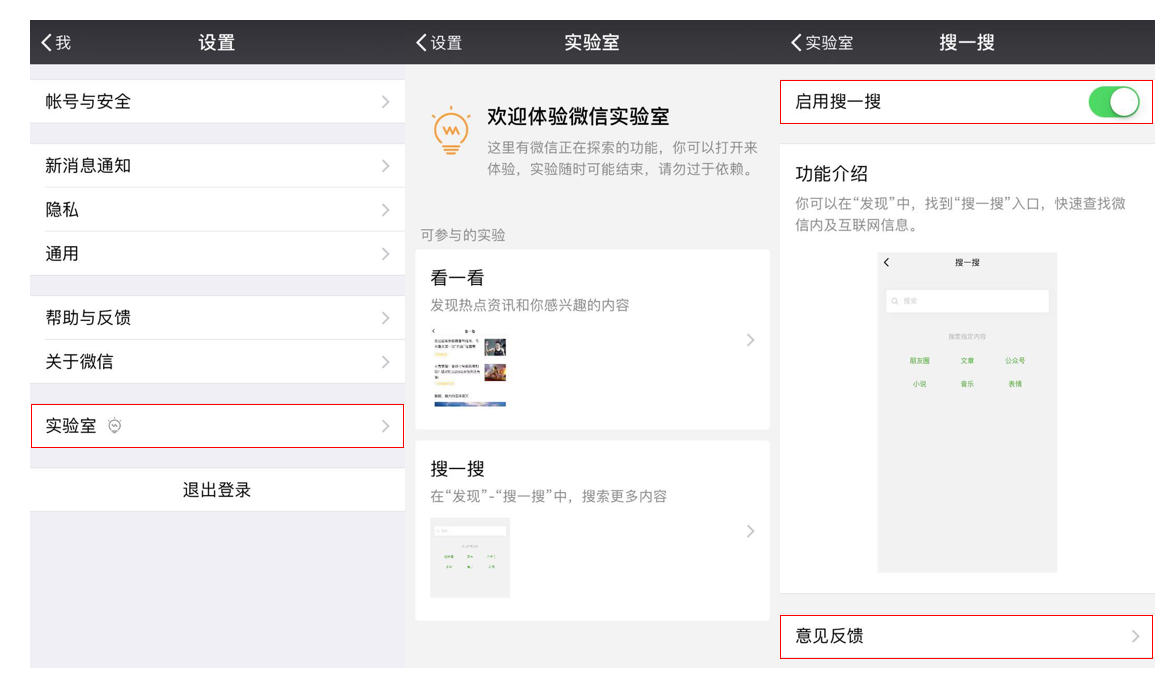
Task: Go back to 实验室 from 搜一搜 screen
Action: [822, 43]
